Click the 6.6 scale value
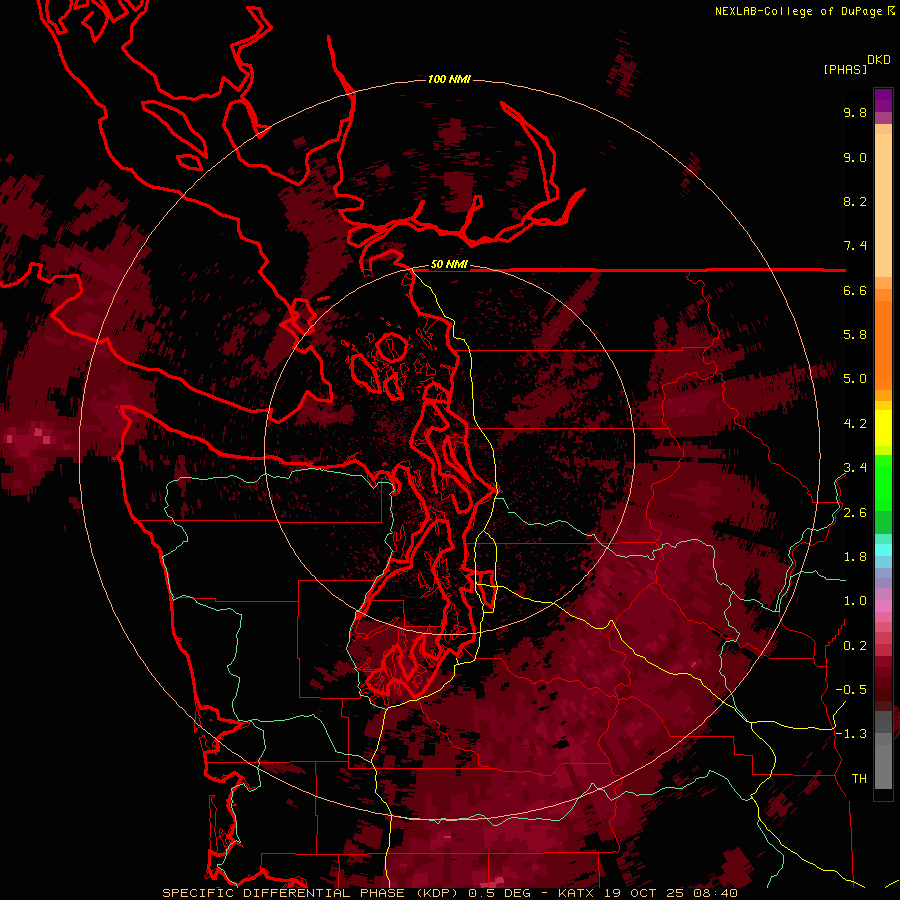 click(855, 290)
